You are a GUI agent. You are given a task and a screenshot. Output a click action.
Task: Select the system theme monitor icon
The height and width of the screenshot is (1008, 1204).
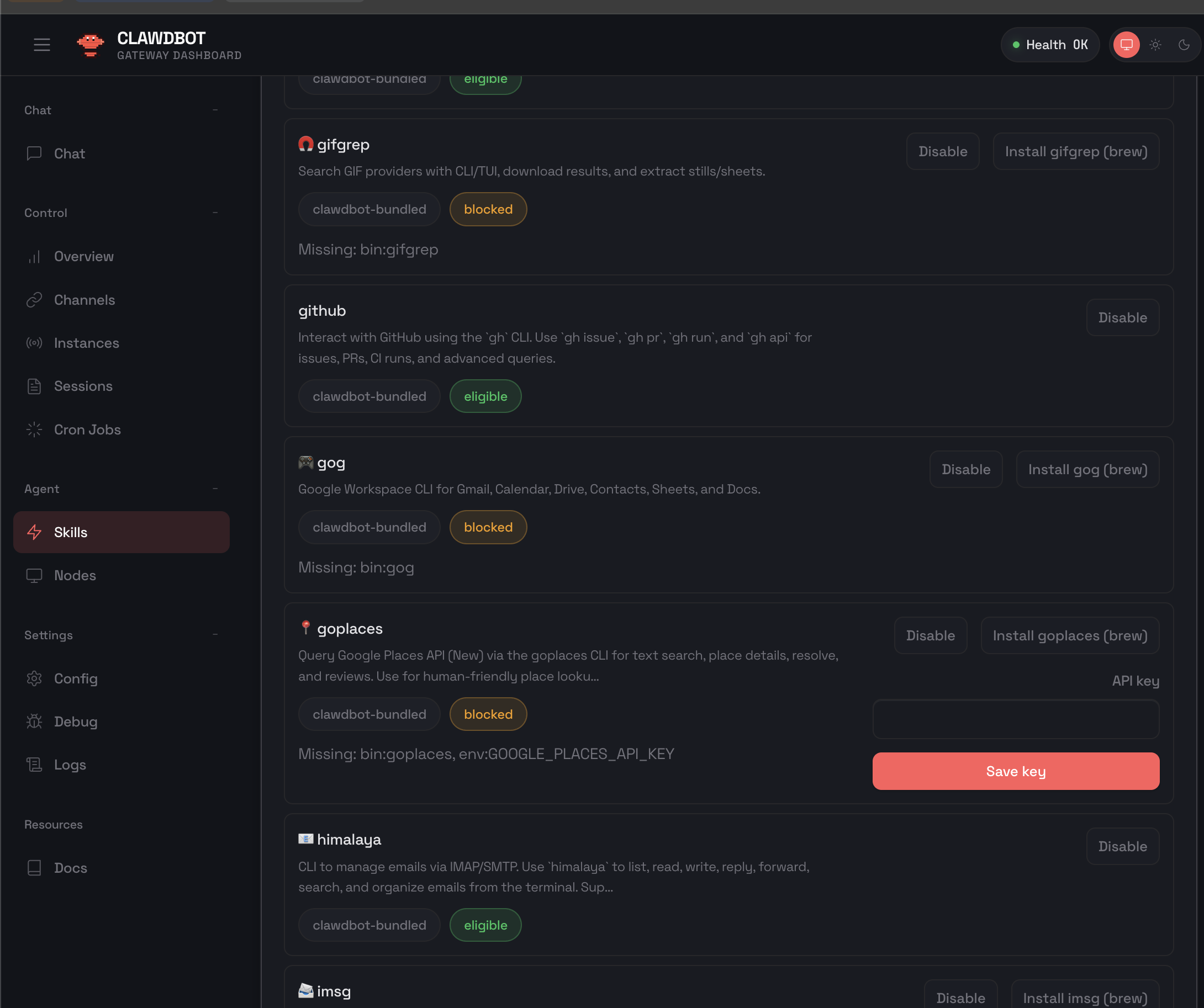coord(1126,45)
